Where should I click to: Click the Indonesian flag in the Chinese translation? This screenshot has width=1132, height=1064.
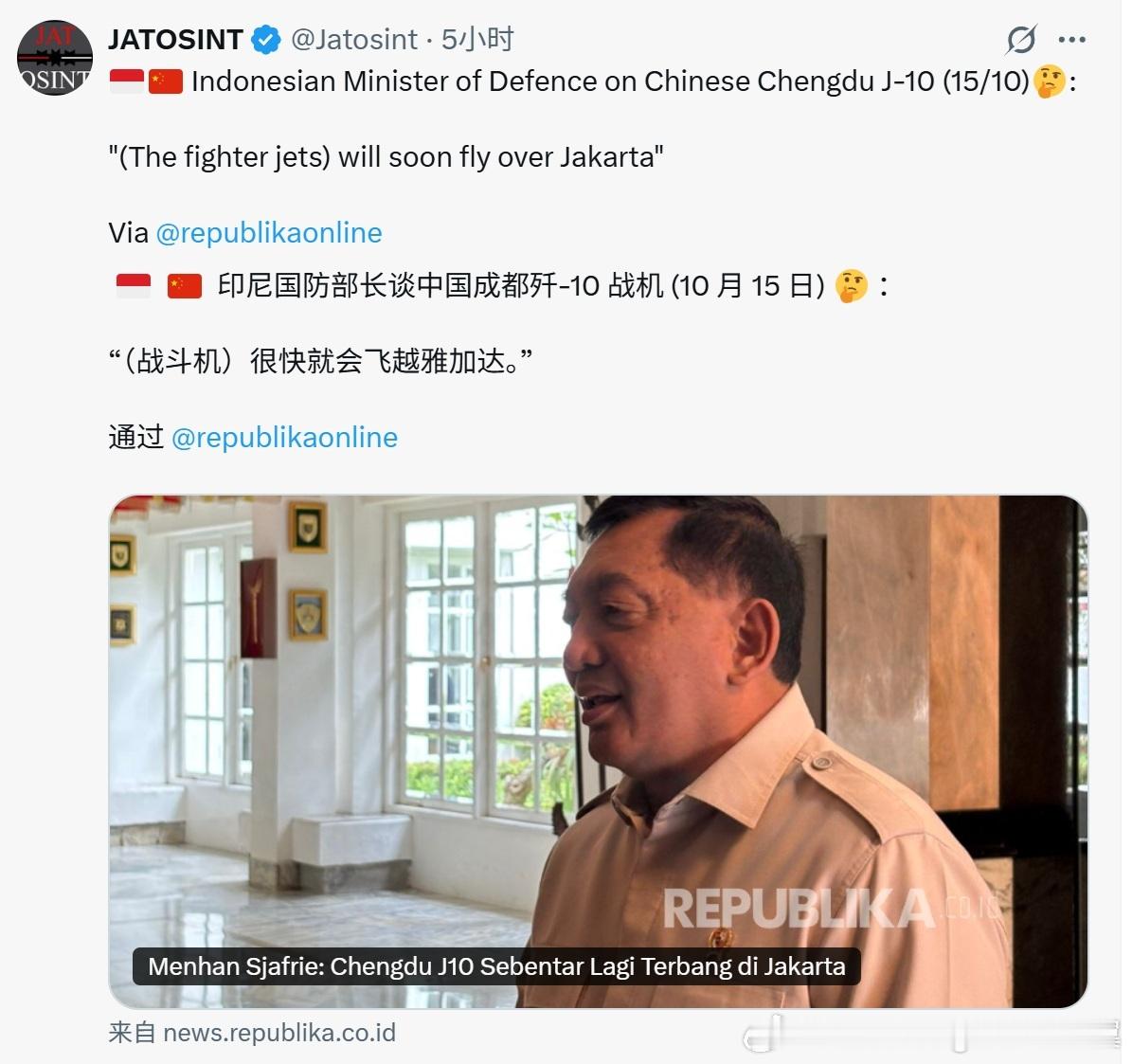[134, 286]
